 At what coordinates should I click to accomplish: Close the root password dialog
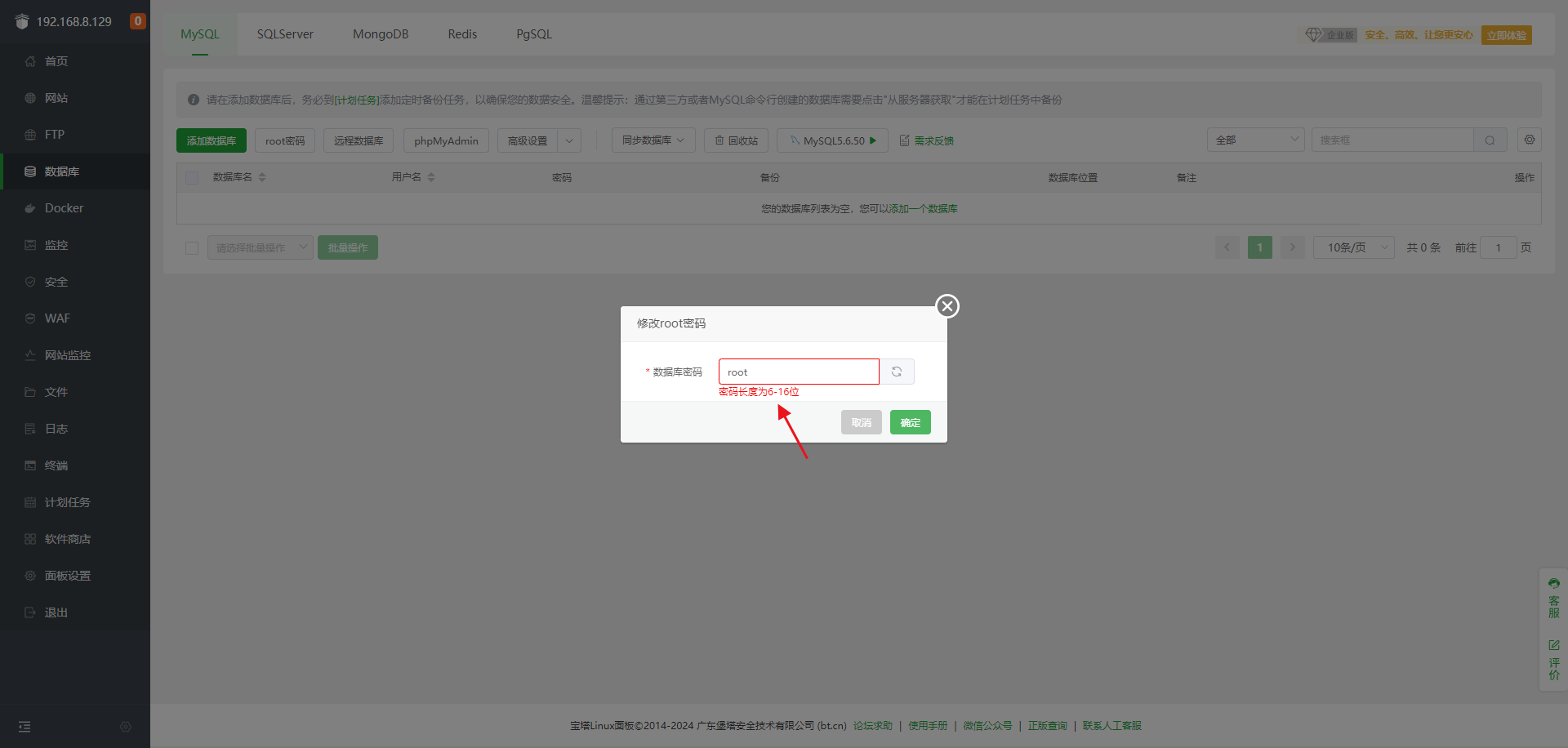point(947,306)
